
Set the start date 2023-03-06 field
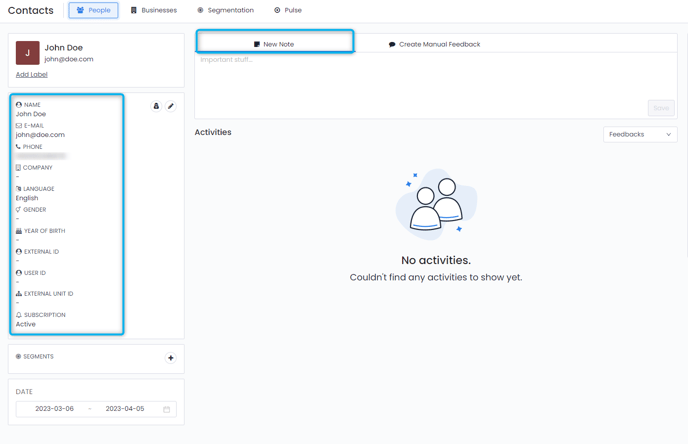pos(54,409)
